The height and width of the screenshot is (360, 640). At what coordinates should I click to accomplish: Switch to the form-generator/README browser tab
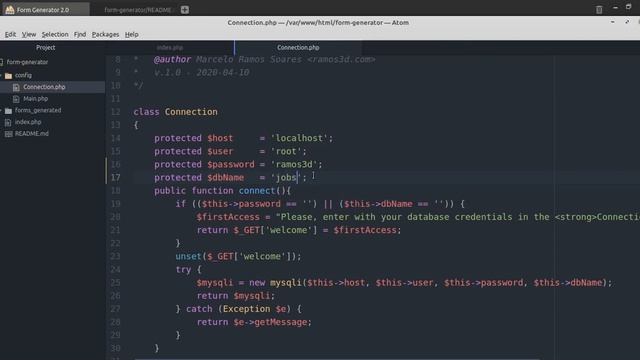coord(138,10)
